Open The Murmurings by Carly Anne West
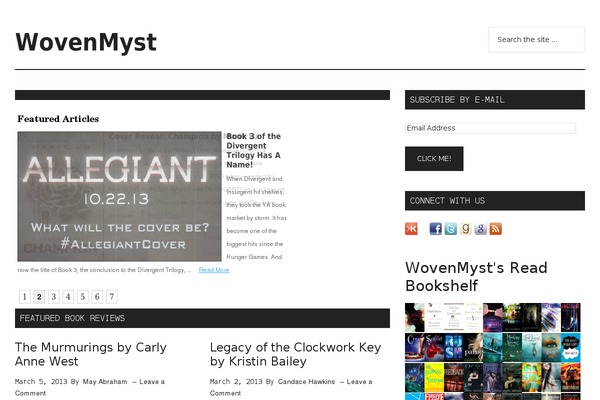 (90, 354)
